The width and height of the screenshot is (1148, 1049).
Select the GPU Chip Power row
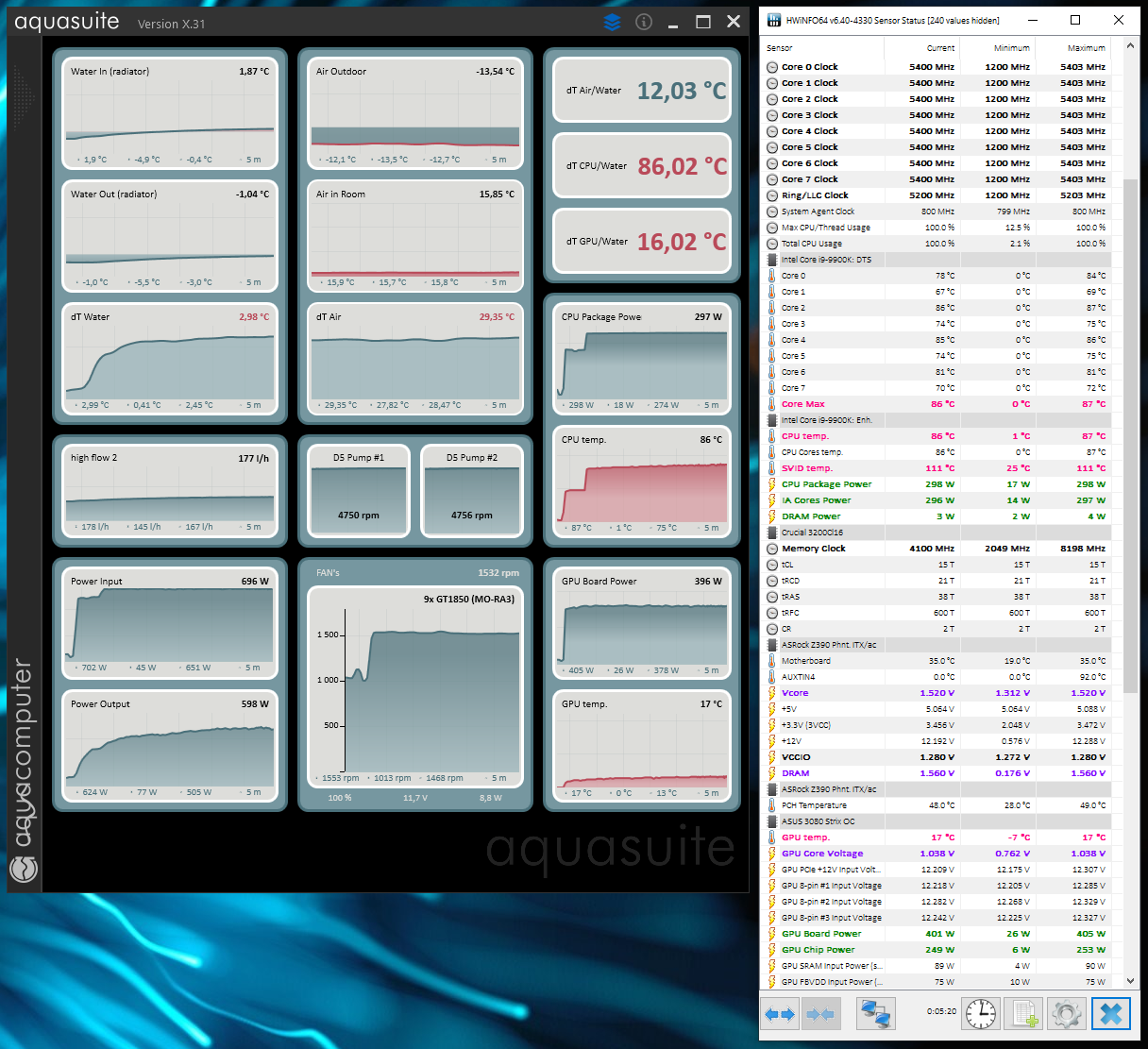point(937,950)
